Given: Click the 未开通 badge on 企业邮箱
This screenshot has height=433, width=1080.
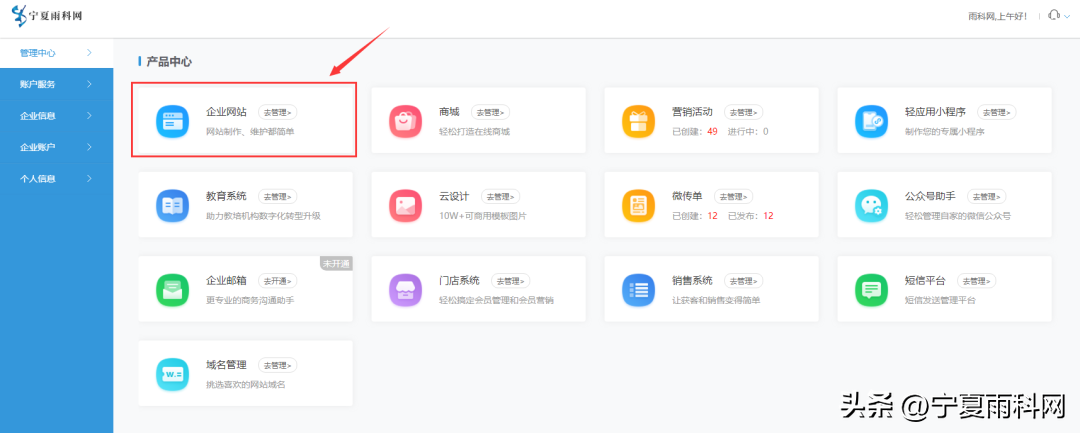Looking at the screenshot, I should tap(336, 263).
